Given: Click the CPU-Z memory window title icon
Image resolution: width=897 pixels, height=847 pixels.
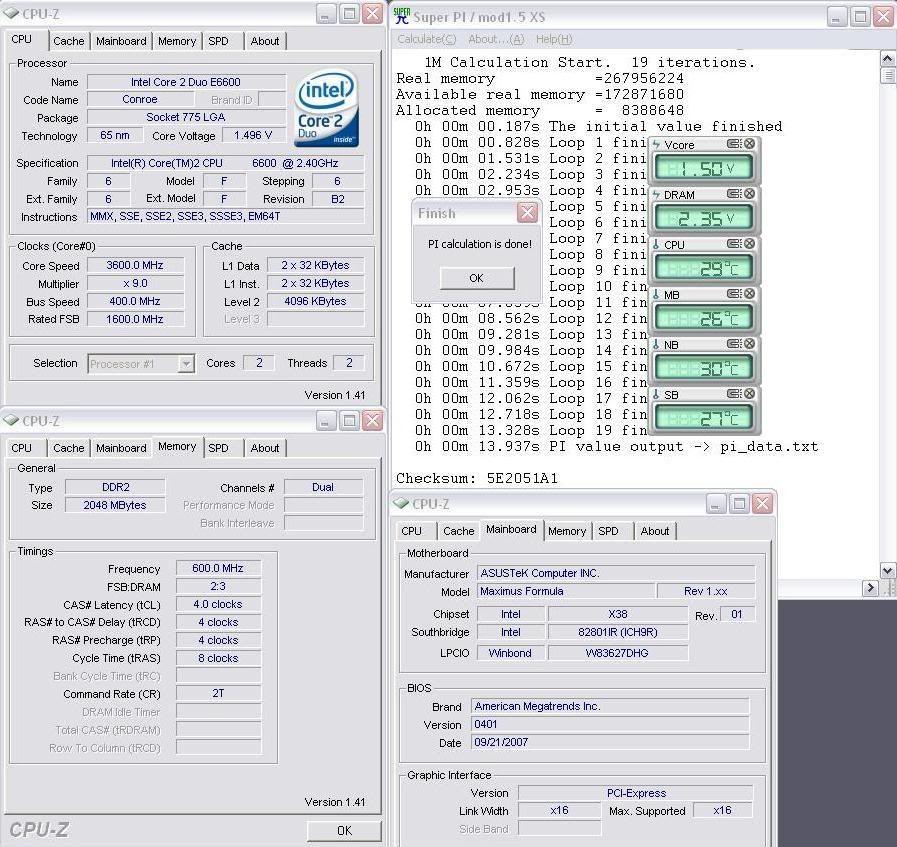Looking at the screenshot, I should click(11, 420).
